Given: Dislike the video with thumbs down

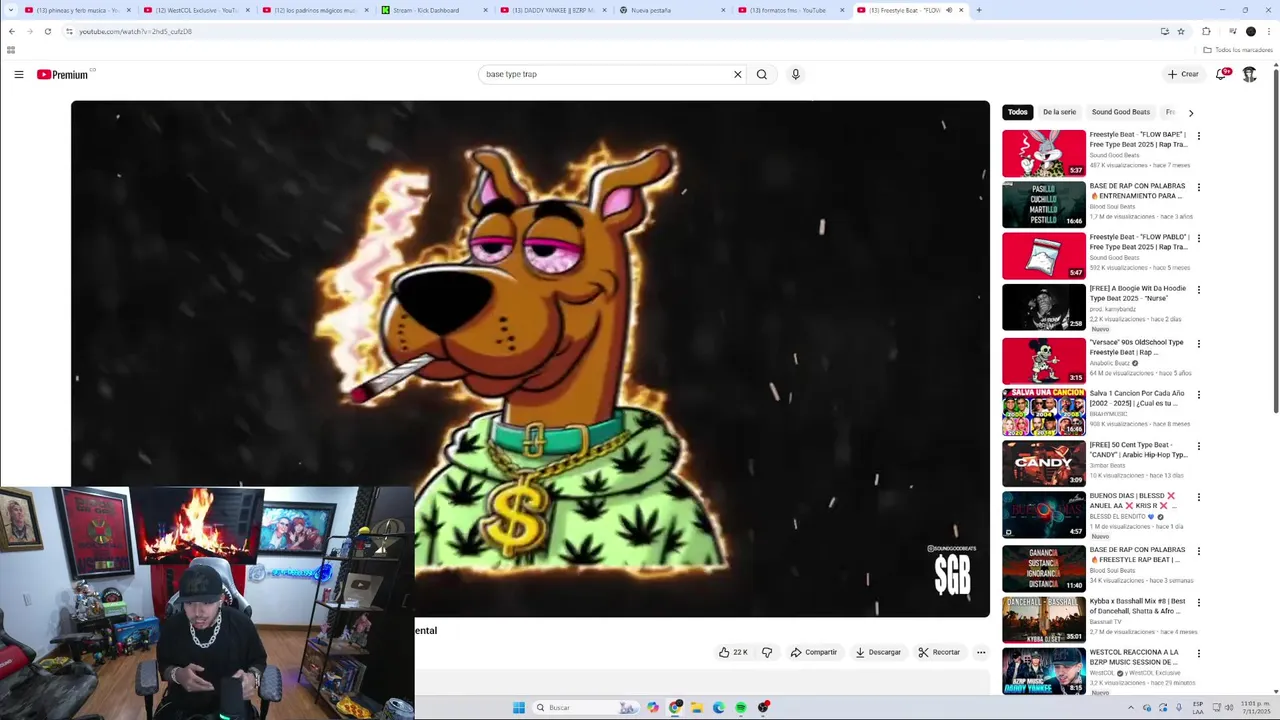Looking at the screenshot, I should [767, 652].
